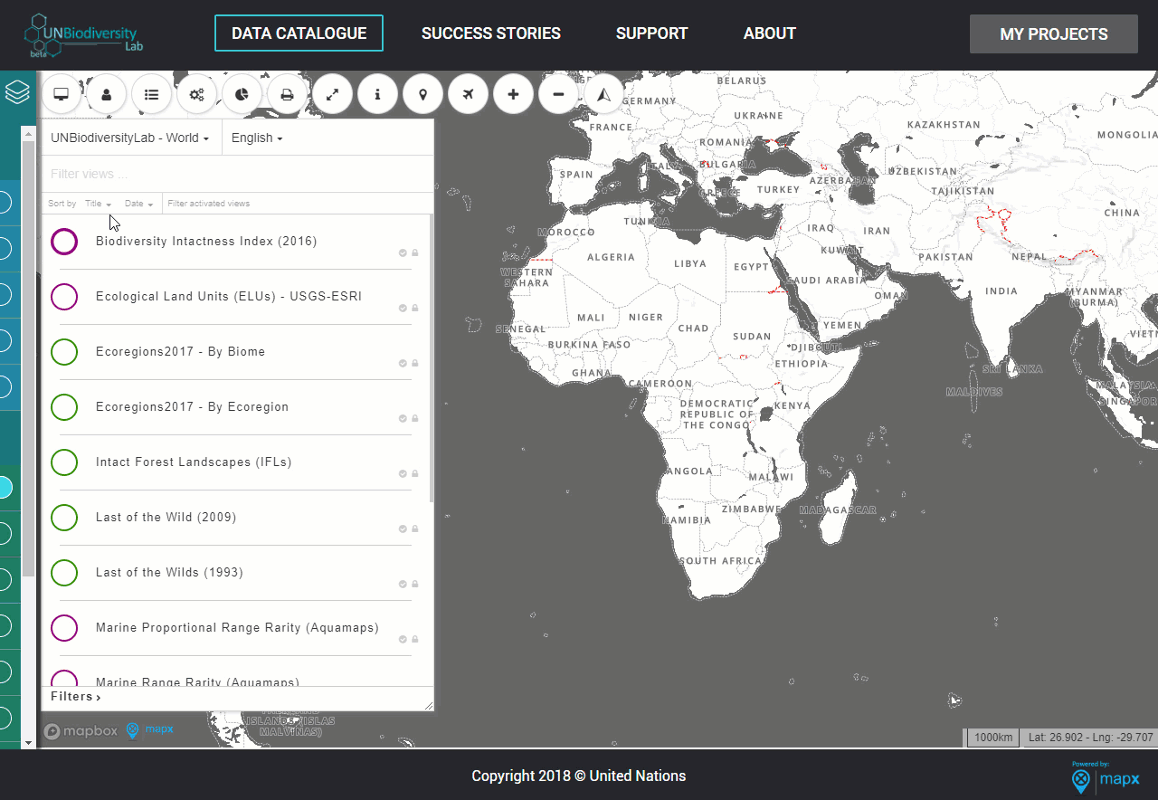Toggle Ecoregions2017 - By Biome layer circle
The width and height of the screenshot is (1158, 800).
tap(64, 352)
